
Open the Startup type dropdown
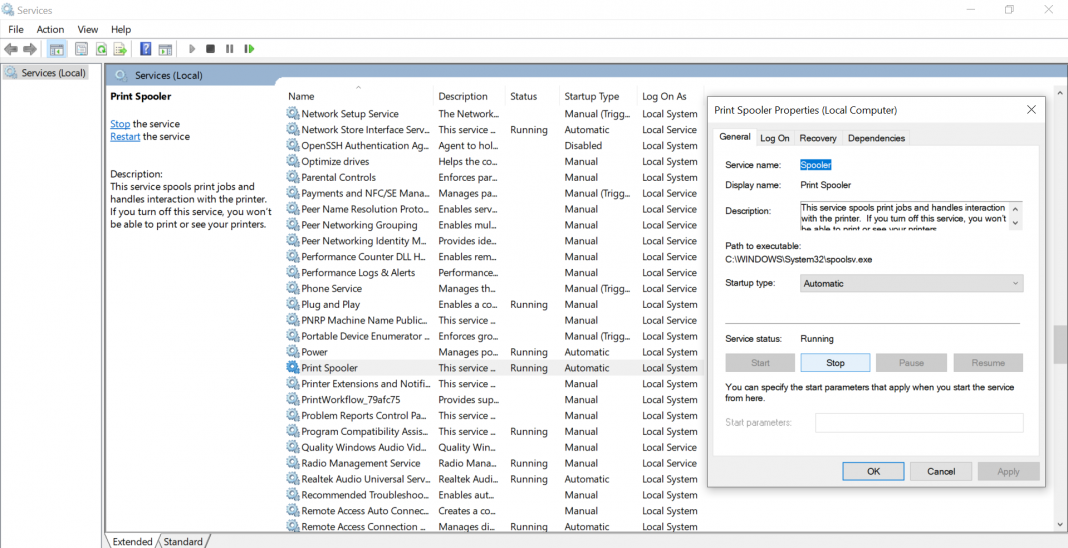click(x=911, y=284)
